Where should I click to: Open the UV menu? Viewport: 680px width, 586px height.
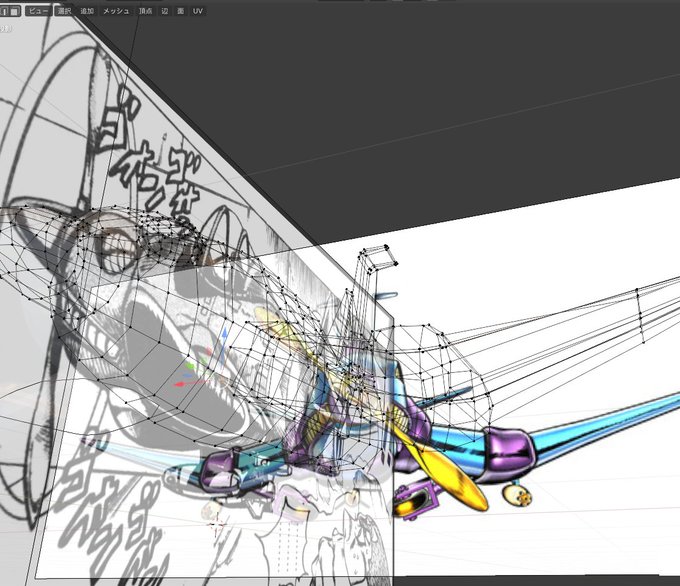198,11
